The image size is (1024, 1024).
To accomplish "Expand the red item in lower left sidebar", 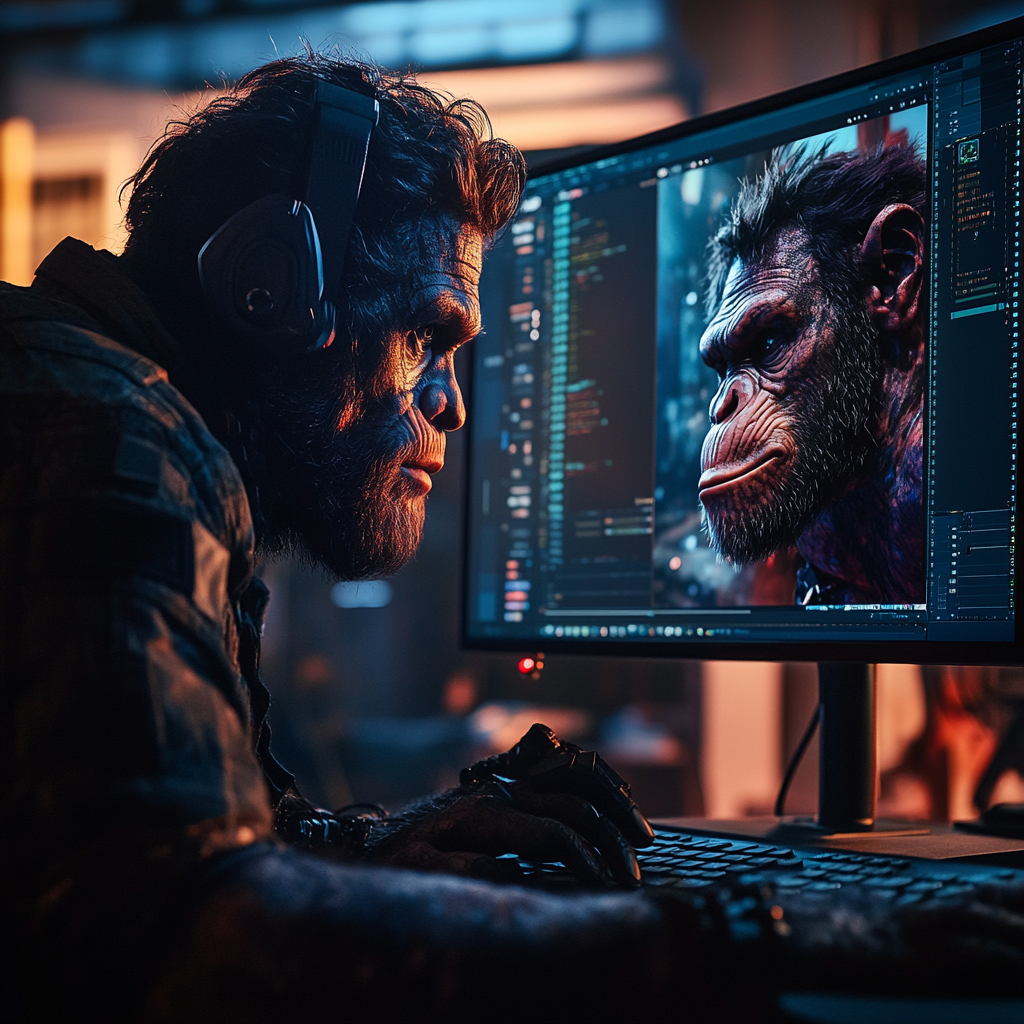I will pos(516,597).
